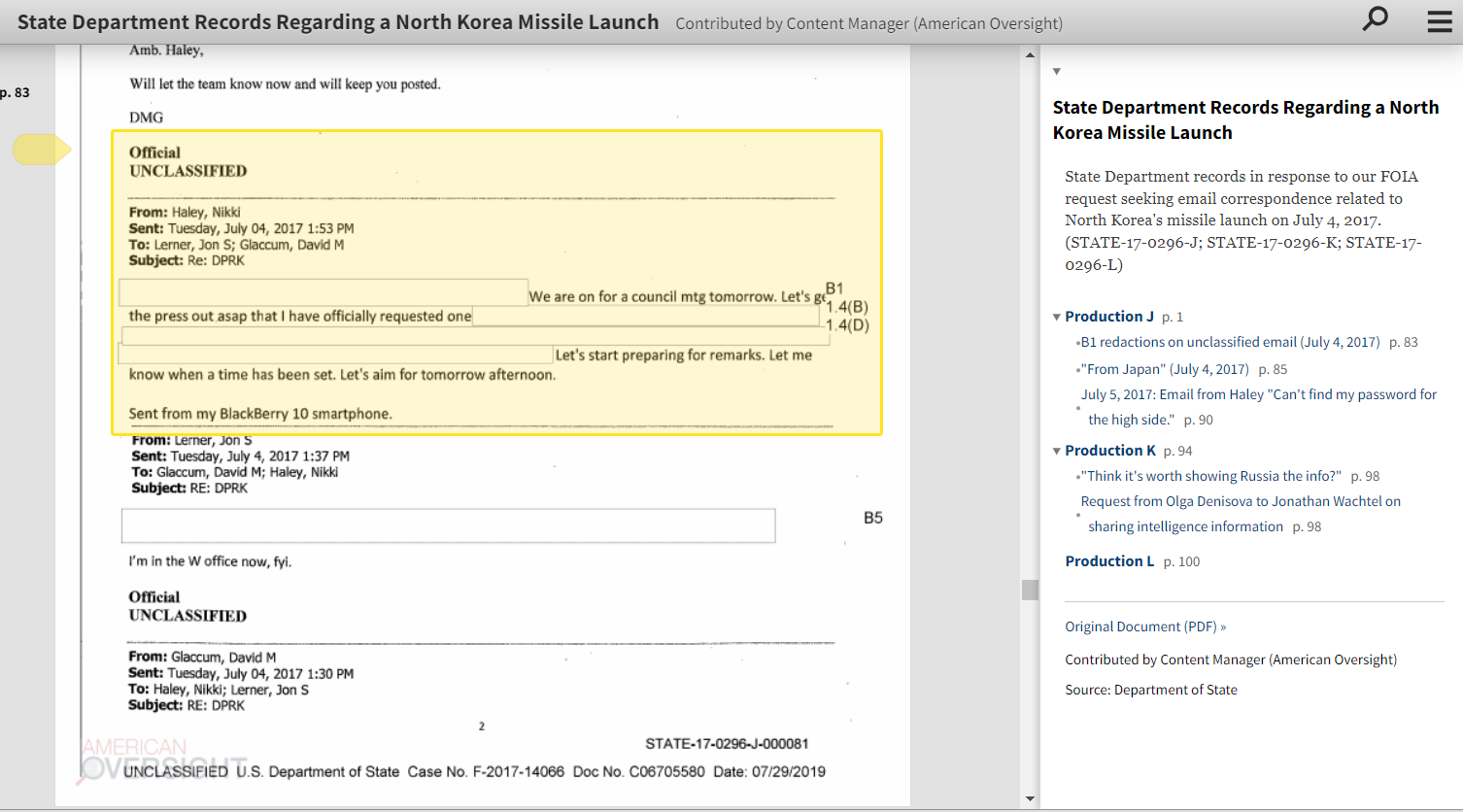Go to B1 redactions on unclassified email note
Image resolution: width=1463 pixels, height=812 pixels.
(1230, 342)
